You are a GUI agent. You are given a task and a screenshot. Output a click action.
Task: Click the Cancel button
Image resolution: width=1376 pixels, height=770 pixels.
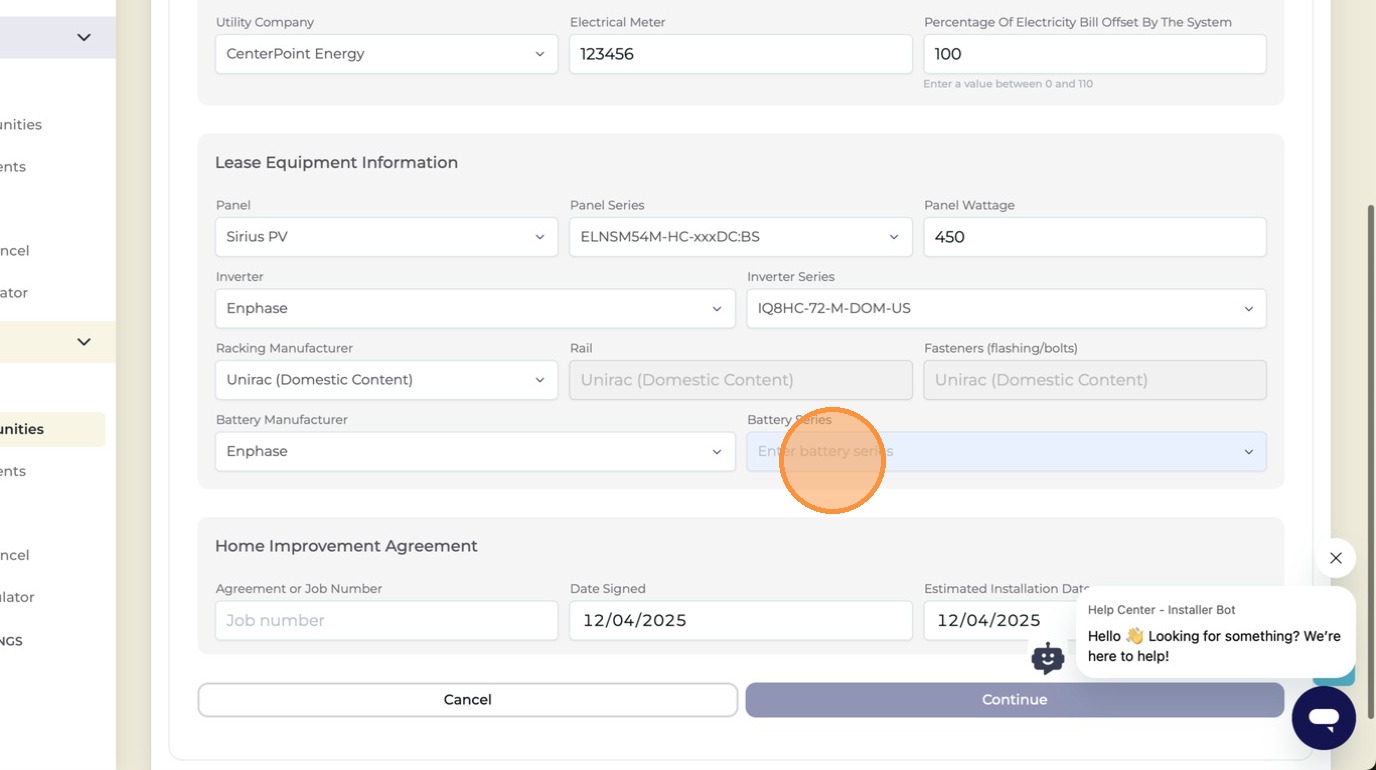467,700
